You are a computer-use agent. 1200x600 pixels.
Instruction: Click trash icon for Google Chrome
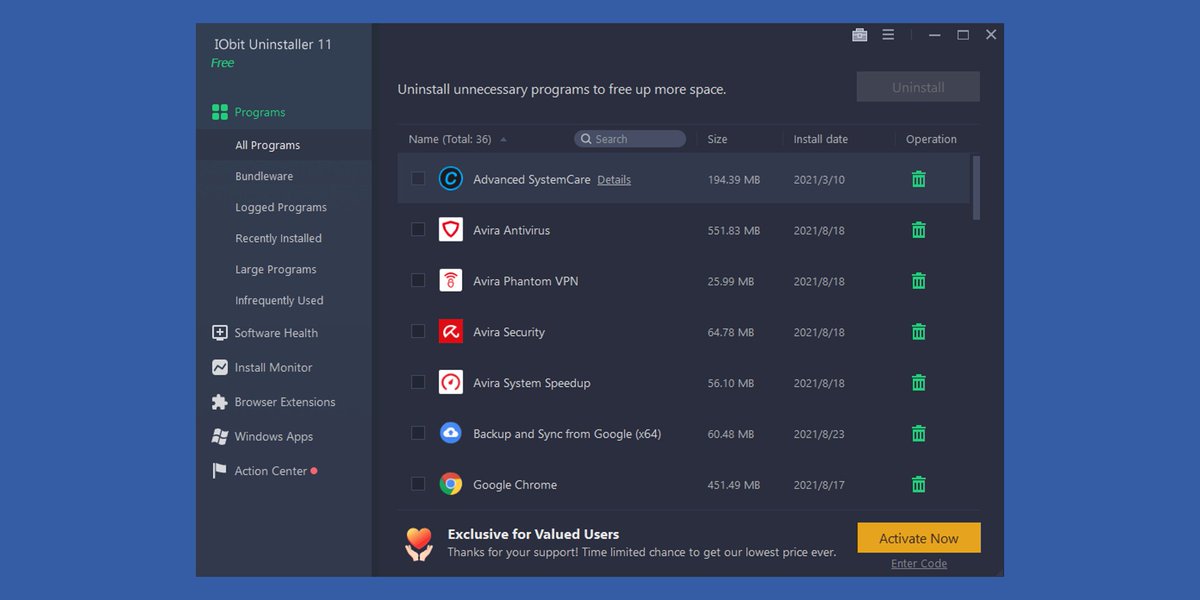918,485
